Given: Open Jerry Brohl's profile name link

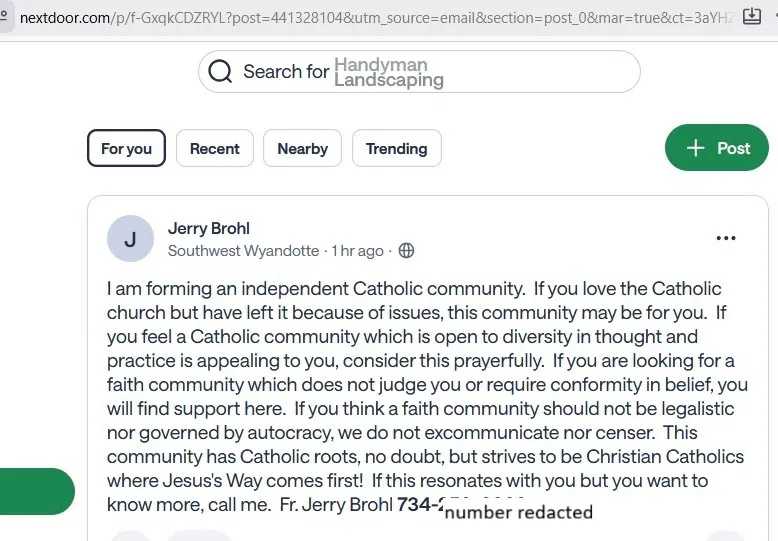Looking at the screenshot, I should point(209,229).
